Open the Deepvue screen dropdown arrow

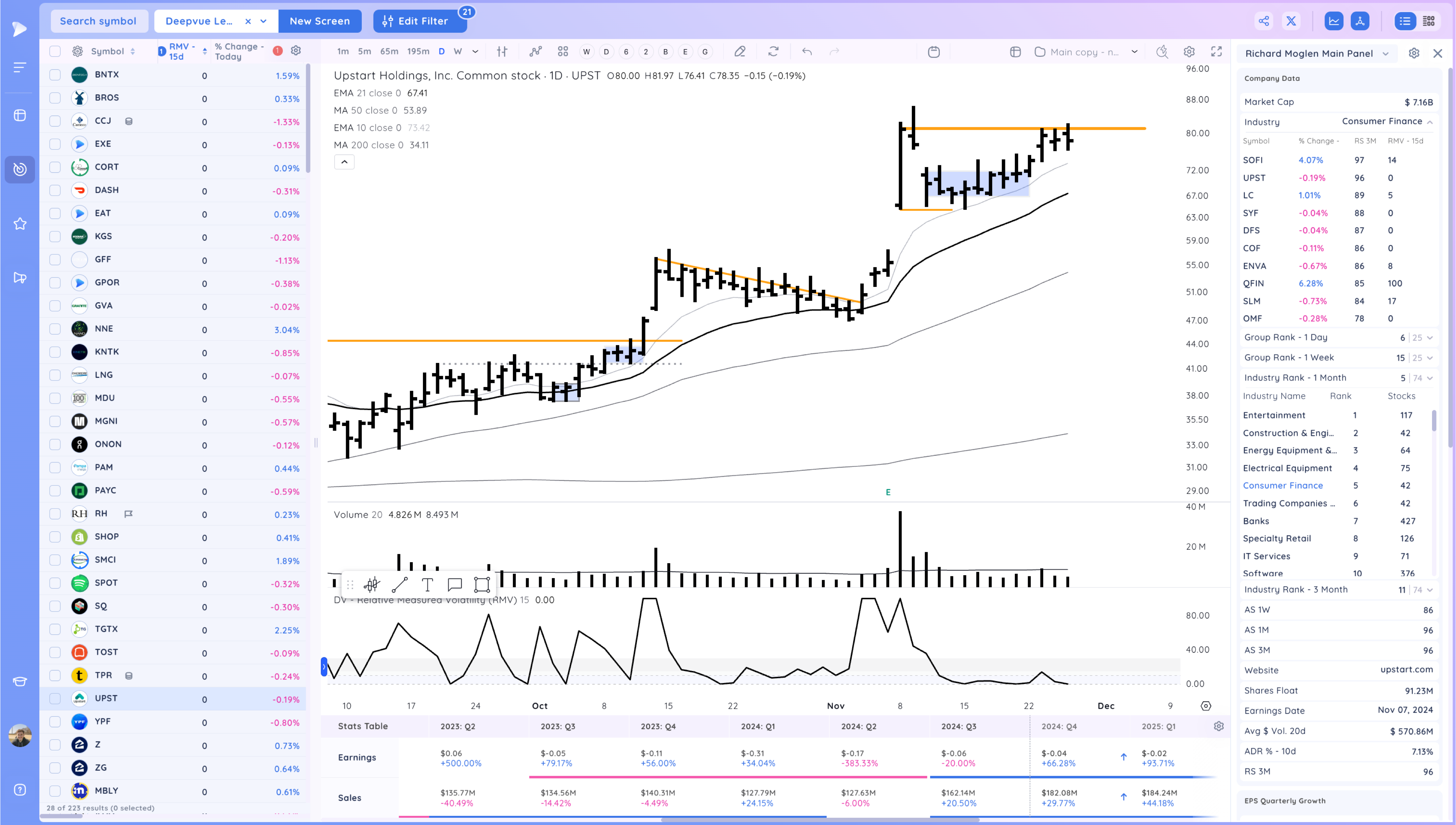pyautogui.click(x=263, y=21)
